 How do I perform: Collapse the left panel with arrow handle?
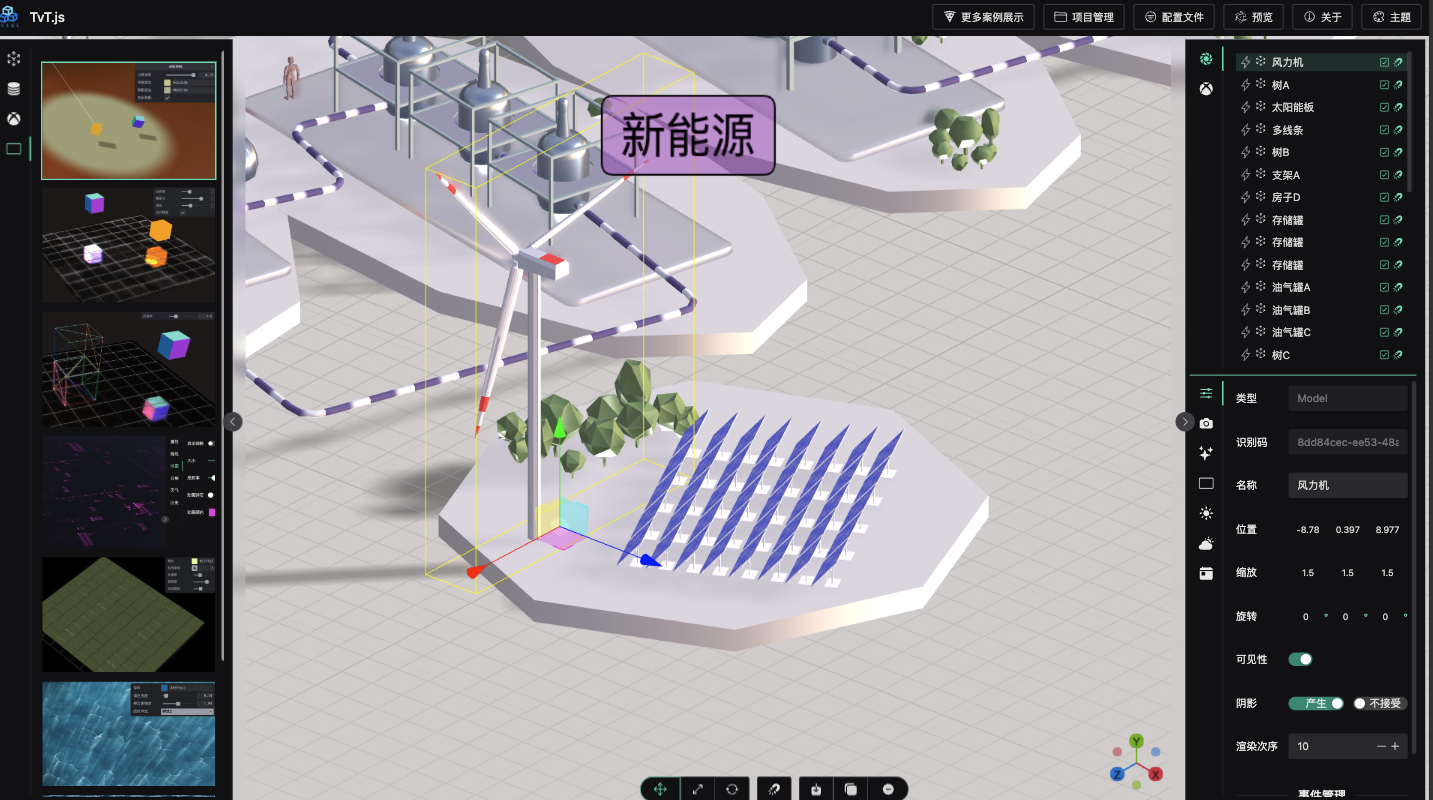[x=233, y=422]
